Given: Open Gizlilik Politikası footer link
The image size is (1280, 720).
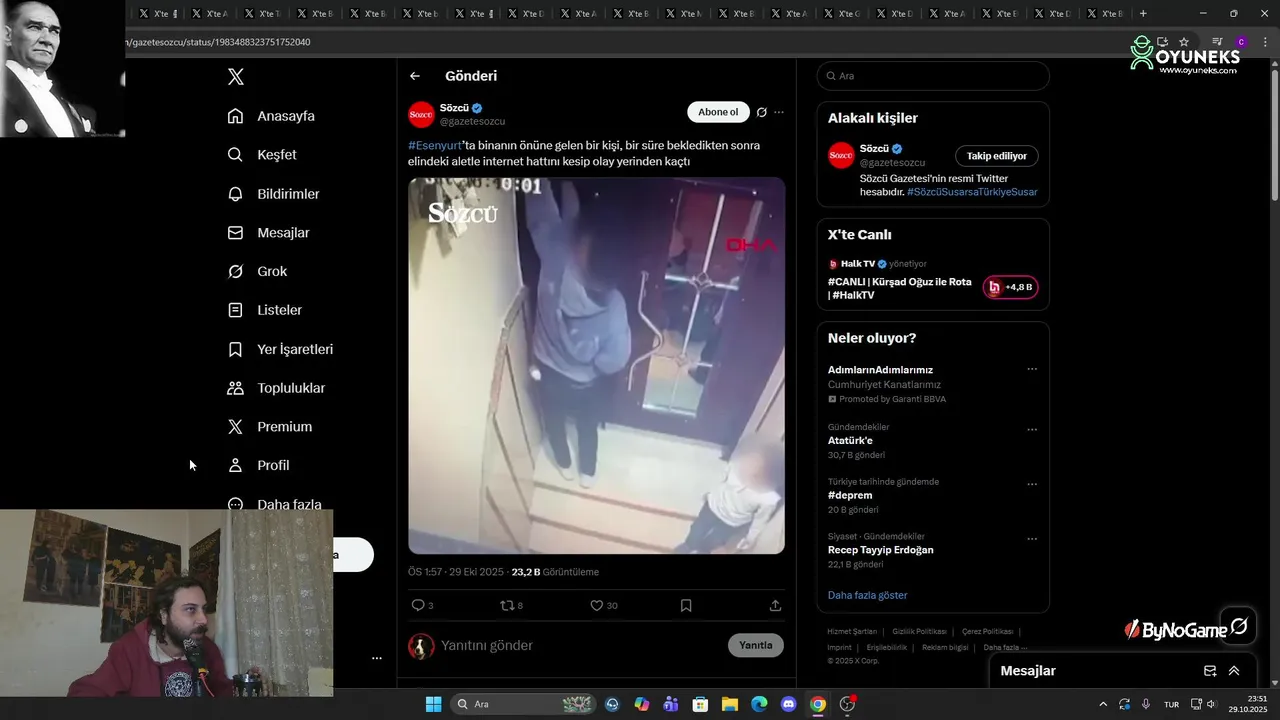Looking at the screenshot, I should [919, 632].
